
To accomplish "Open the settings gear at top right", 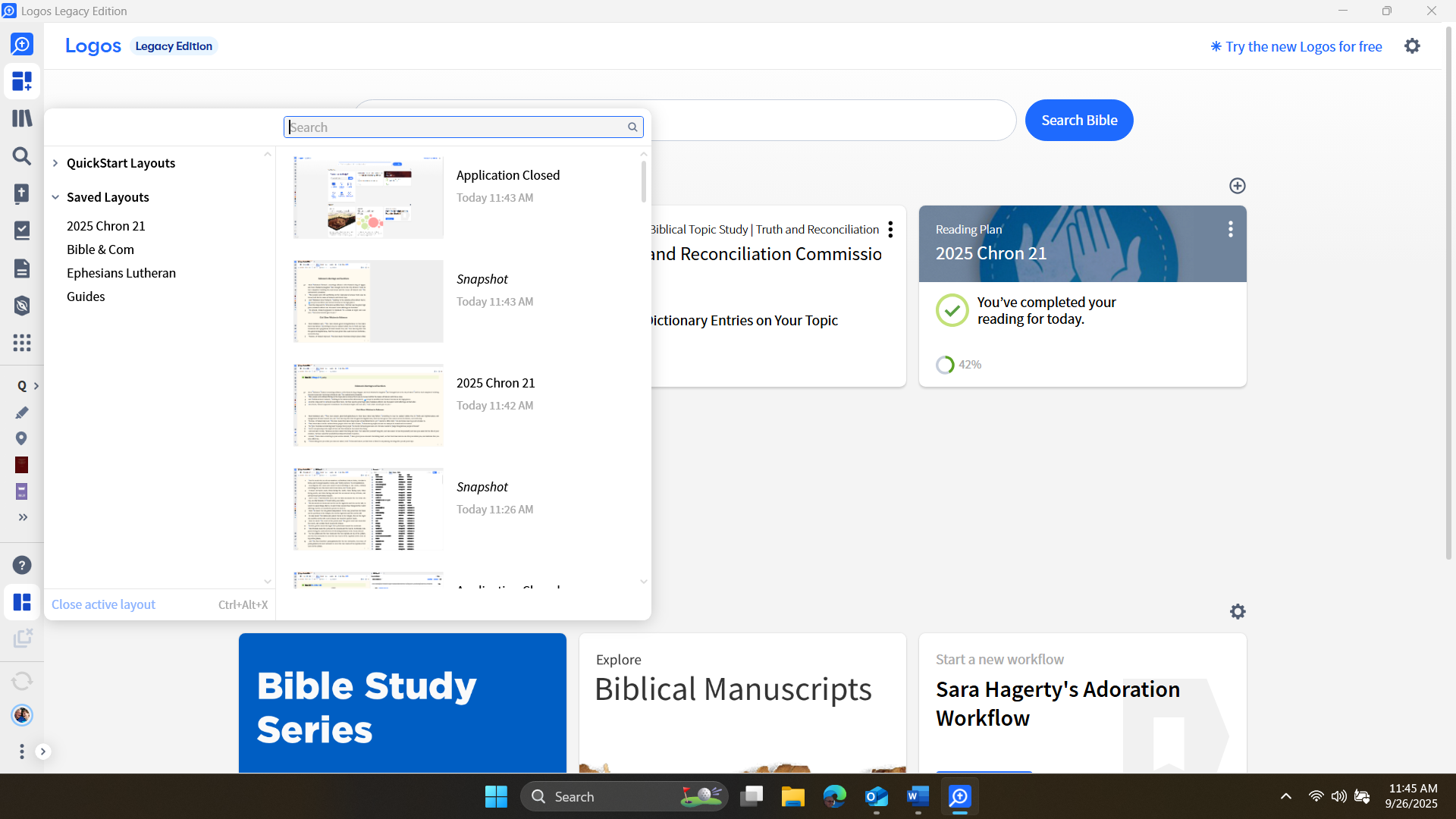I will tap(1412, 46).
